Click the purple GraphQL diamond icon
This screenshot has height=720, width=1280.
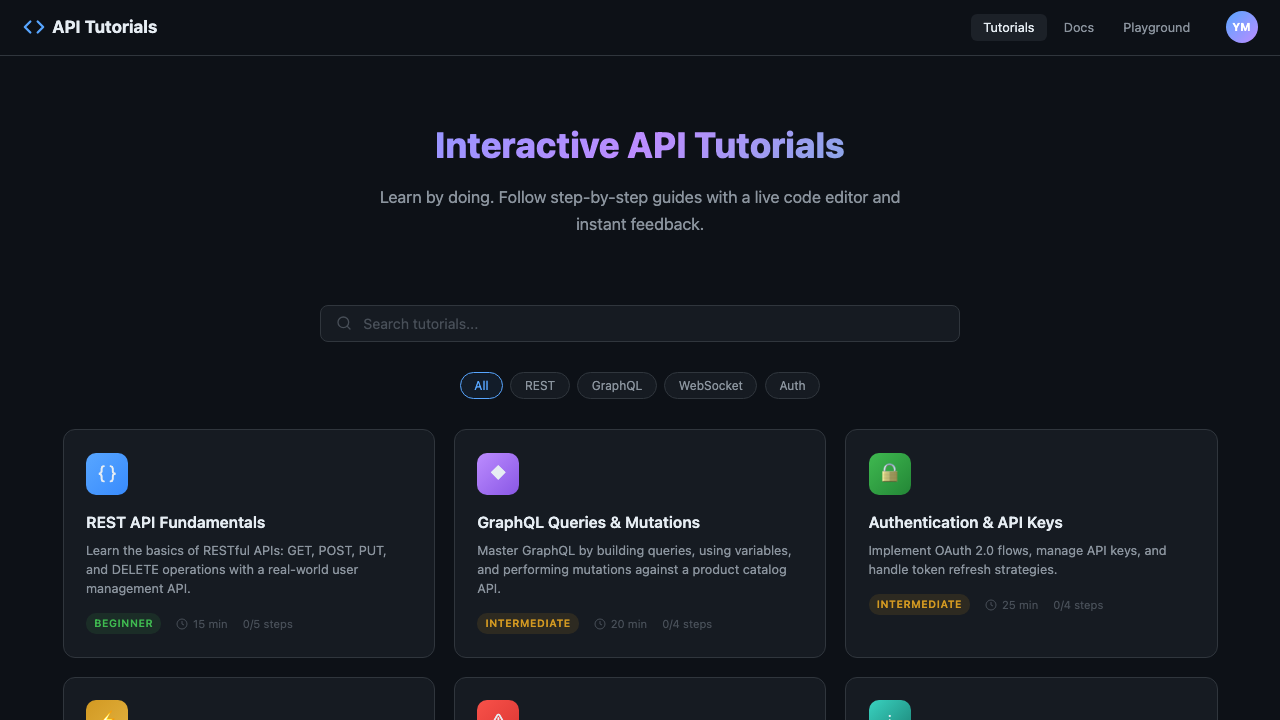click(x=498, y=474)
